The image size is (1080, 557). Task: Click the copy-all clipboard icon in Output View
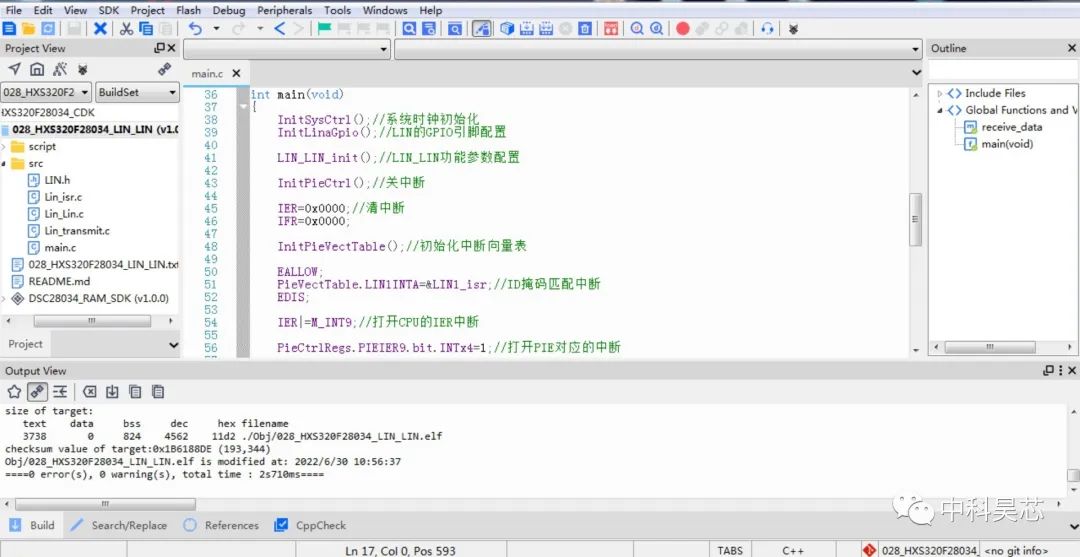click(x=158, y=392)
